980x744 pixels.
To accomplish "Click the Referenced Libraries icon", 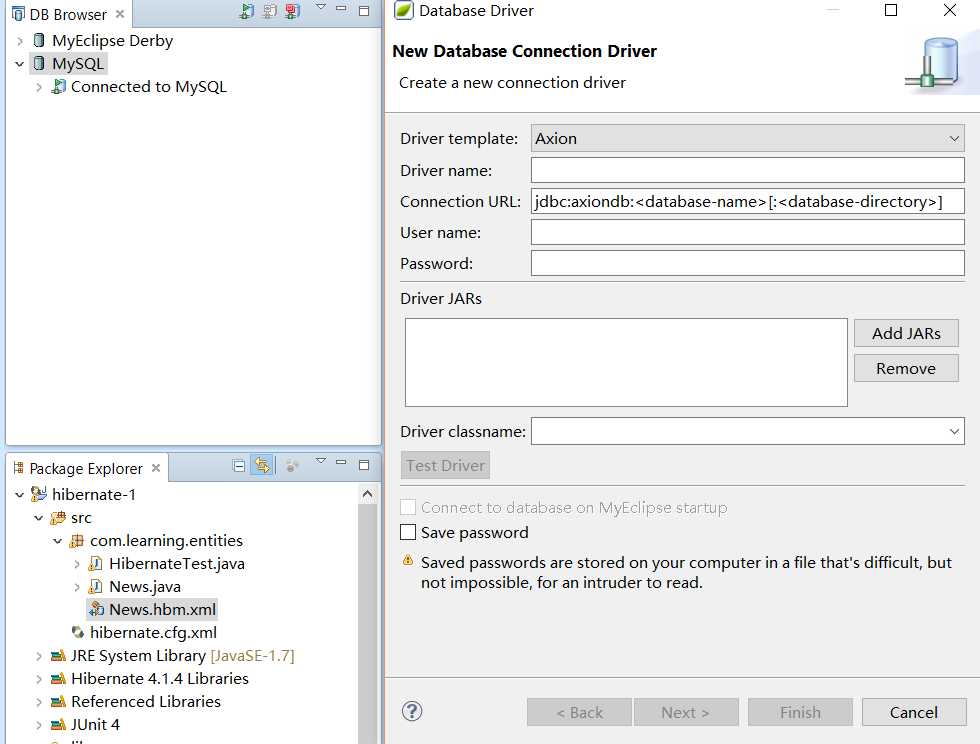I will click(58, 701).
